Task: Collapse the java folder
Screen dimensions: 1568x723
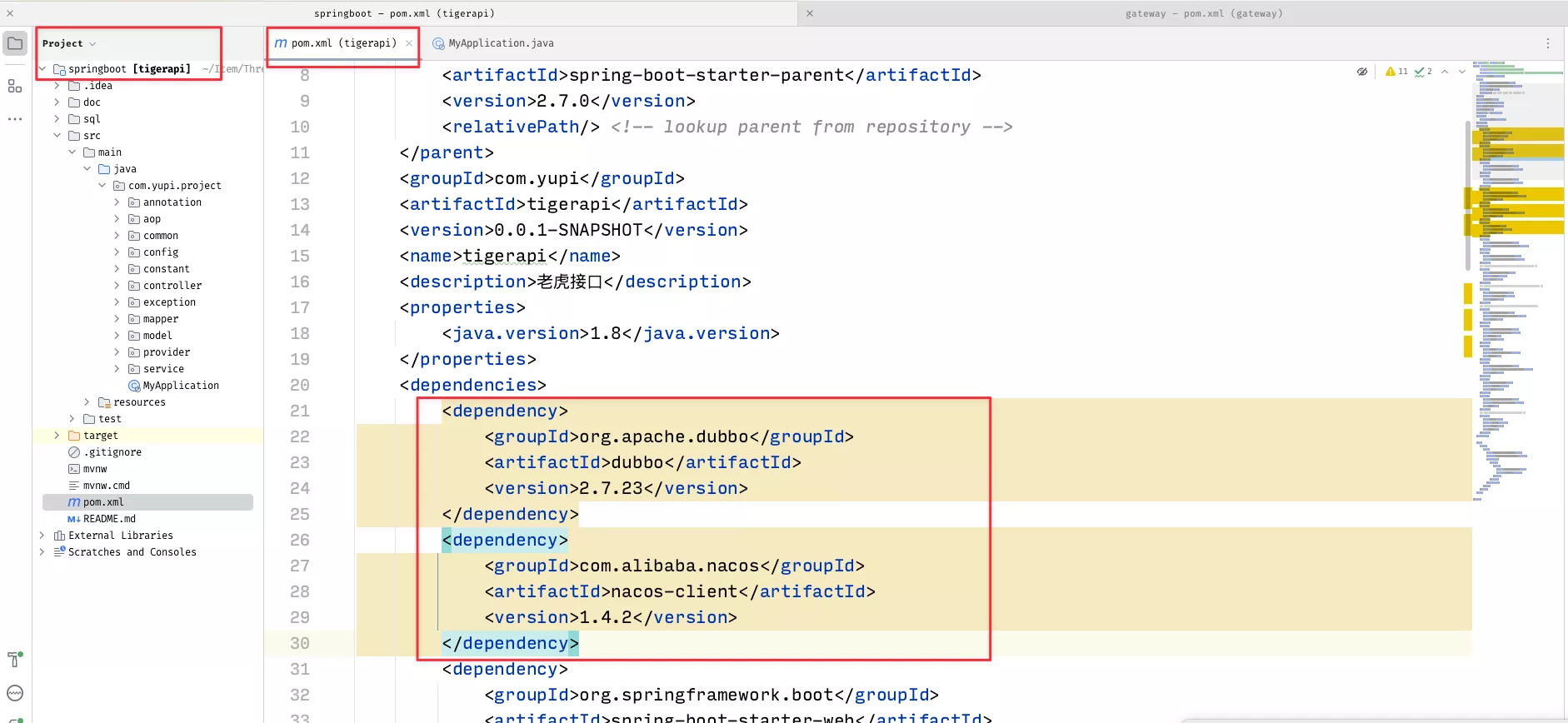Action: 87,169
